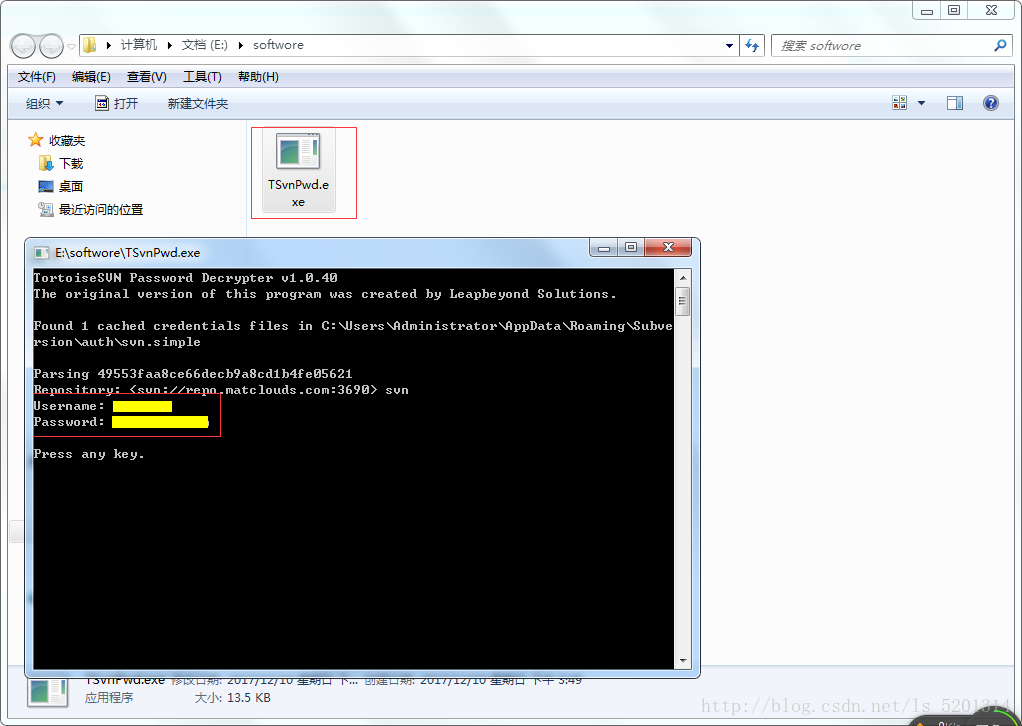
Task: Click the console window title bar icon
Action: 41,253
